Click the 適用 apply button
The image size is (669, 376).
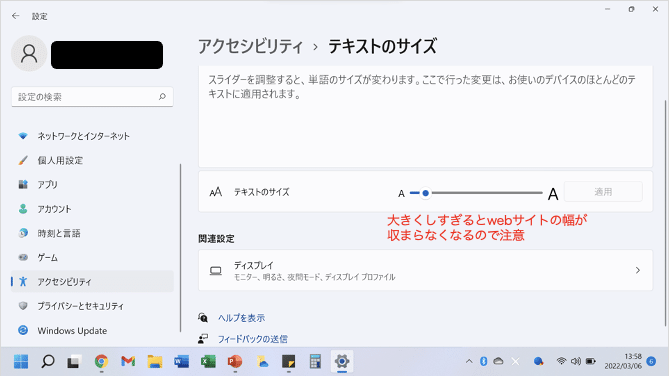(603, 192)
